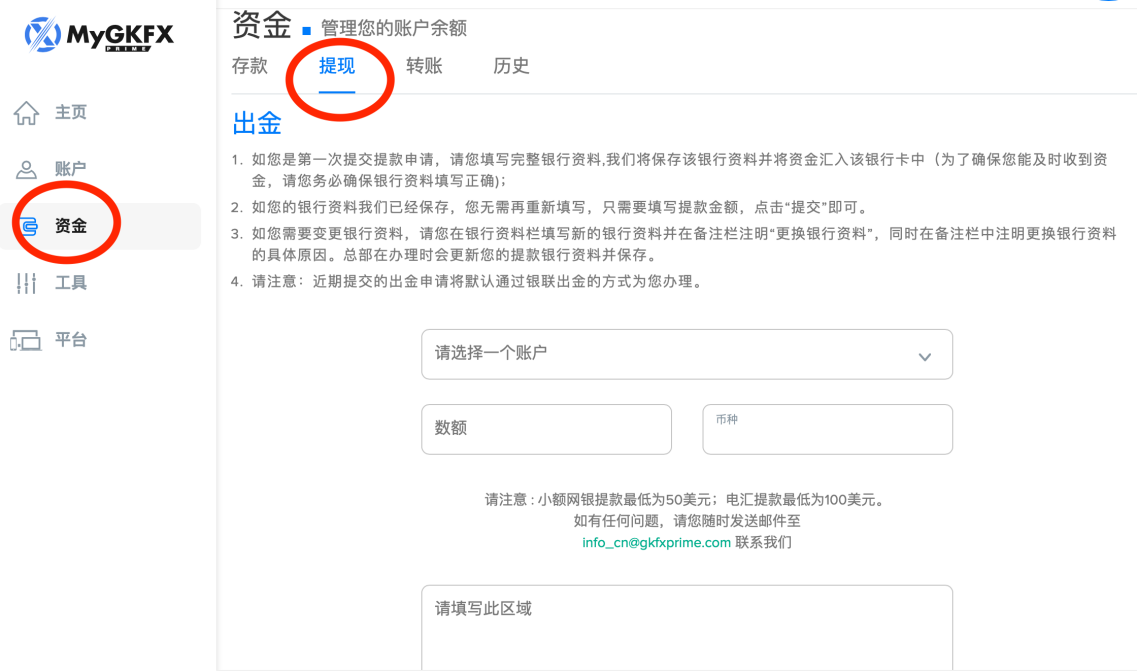This screenshot has height=671, width=1137.
Task: Click the person icon for 账户
Action: tap(26, 170)
